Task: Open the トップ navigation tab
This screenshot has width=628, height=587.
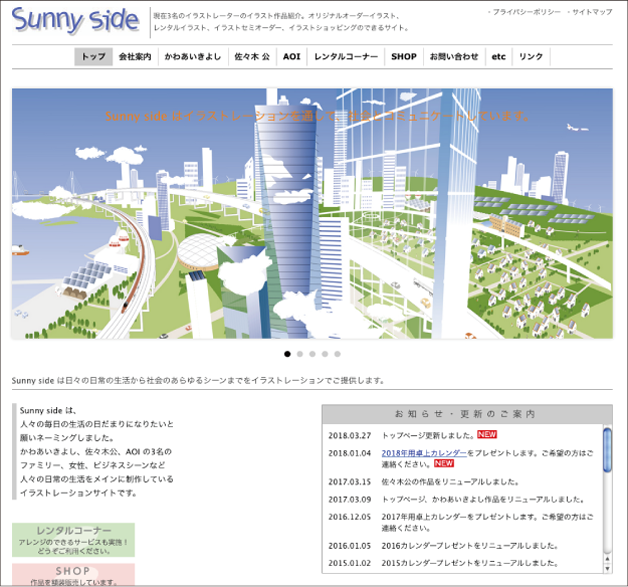Action: [93, 56]
